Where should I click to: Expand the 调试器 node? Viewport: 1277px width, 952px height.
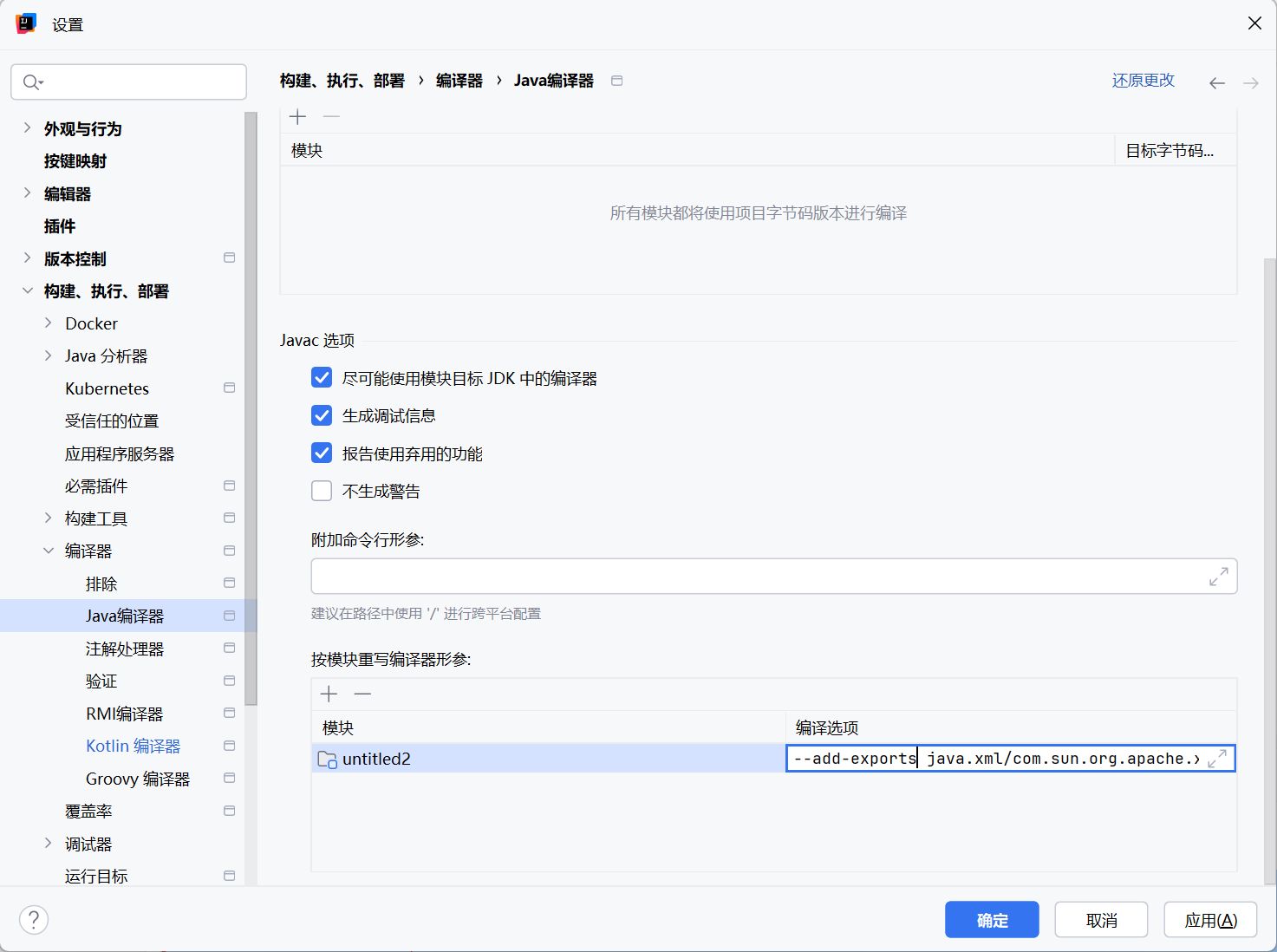(48, 844)
